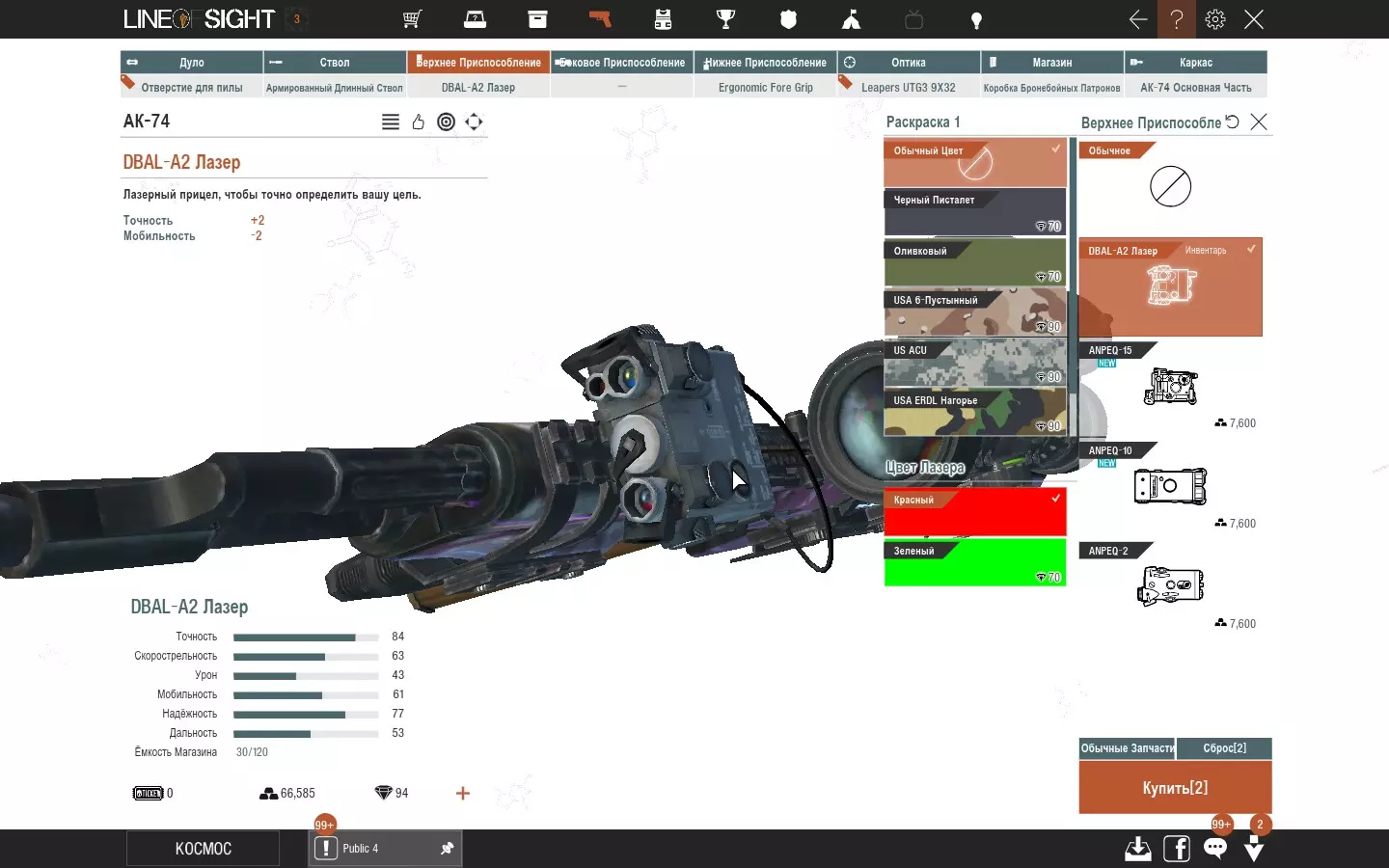Open the Facebook icon
The width and height of the screenshot is (1389, 868).
pos(1177,849)
